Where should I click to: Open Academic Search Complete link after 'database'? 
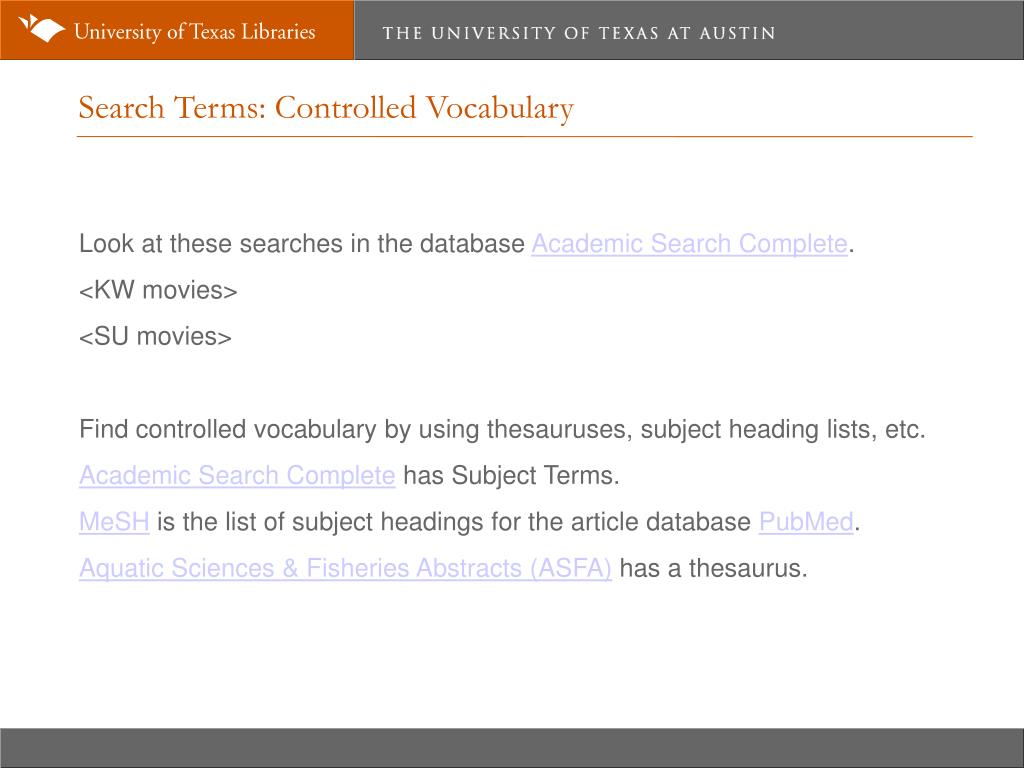point(689,244)
